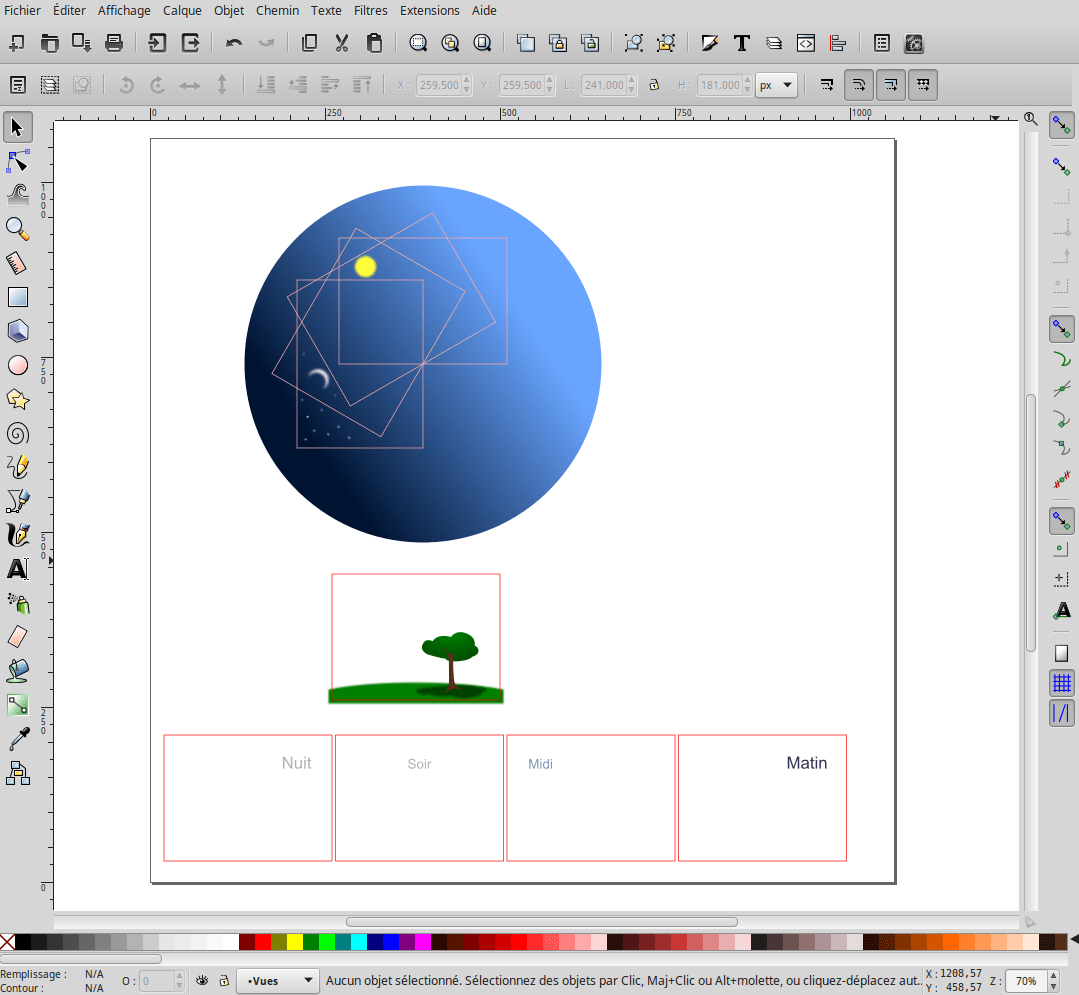Open the color palette menu arrow
The height and width of the screenshot is (995, 1079).
click(x=1073, y=941)
